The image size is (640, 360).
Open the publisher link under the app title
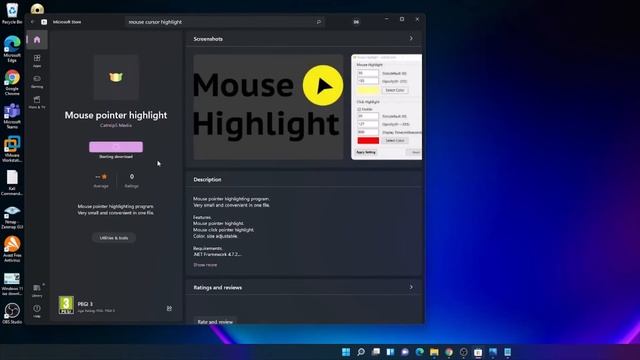point(116,125)
